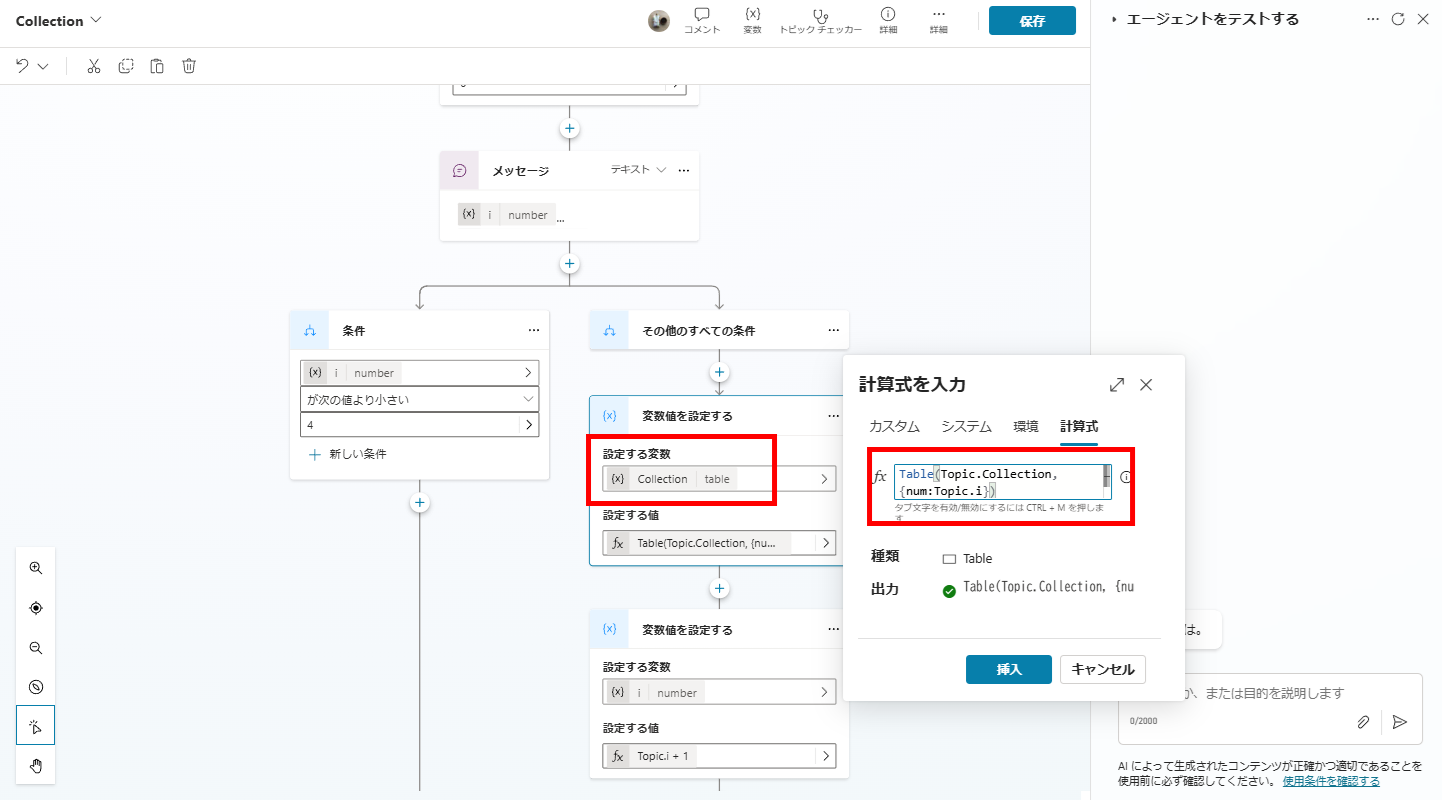Run the トピック チェッカー
Image resolution: width=1442 pixels, height=800 pixels.
tap(820, 21)
